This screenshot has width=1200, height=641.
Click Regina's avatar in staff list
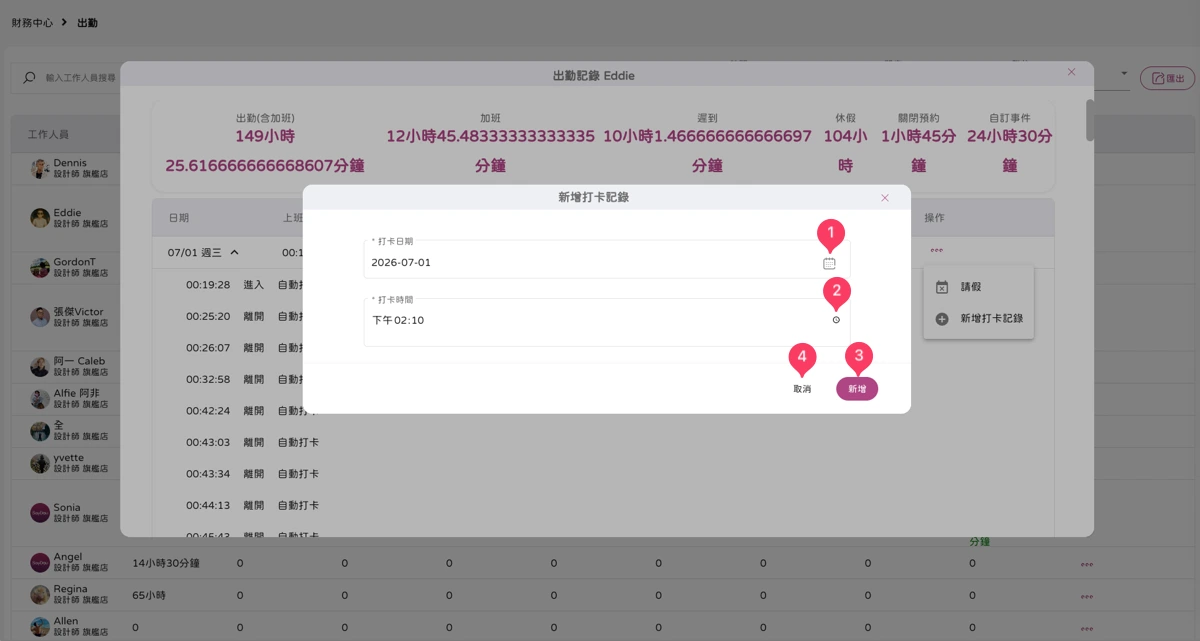40,595
